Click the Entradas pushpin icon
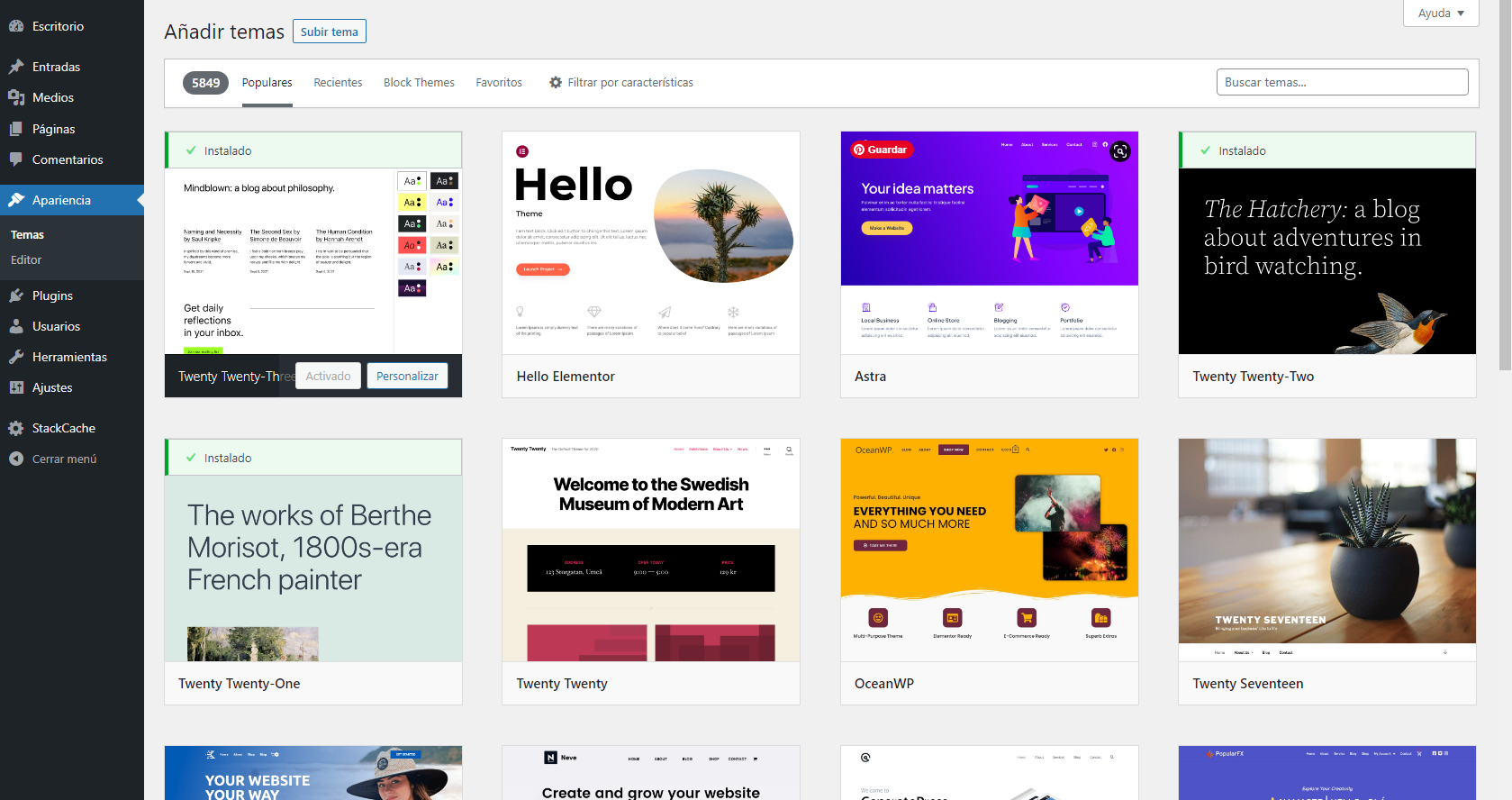This screenshot has height=800, width=1512. pyautogui.click(x=16, y=67)
